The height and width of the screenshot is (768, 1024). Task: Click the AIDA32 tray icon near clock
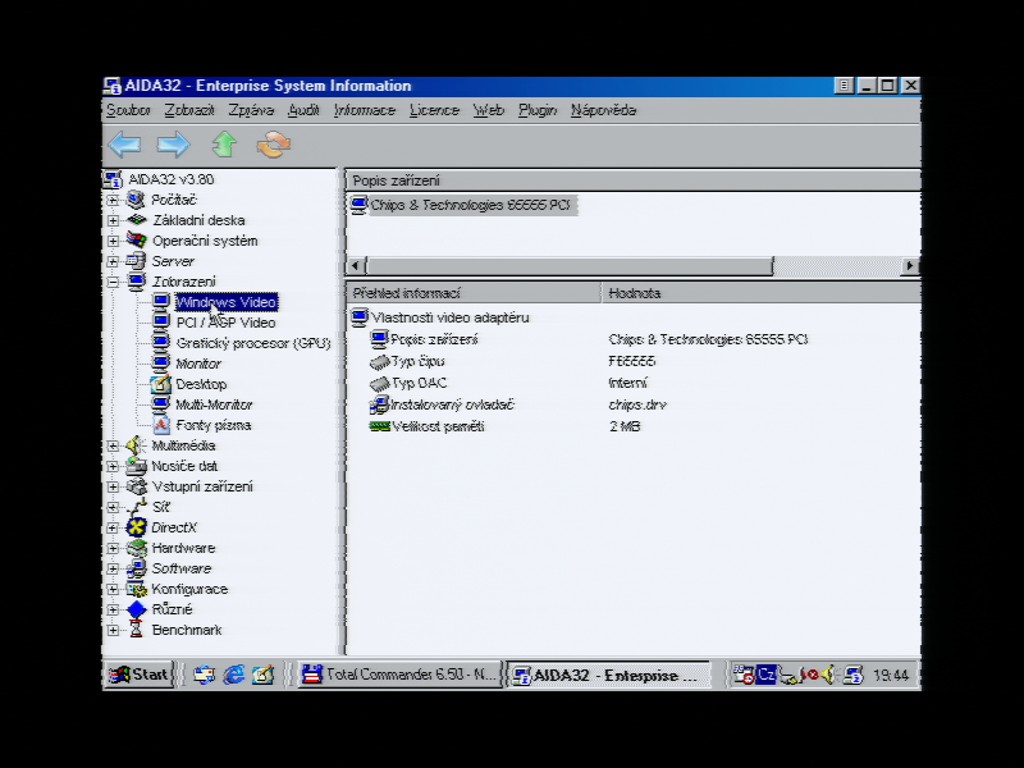(x=852, y=674)
